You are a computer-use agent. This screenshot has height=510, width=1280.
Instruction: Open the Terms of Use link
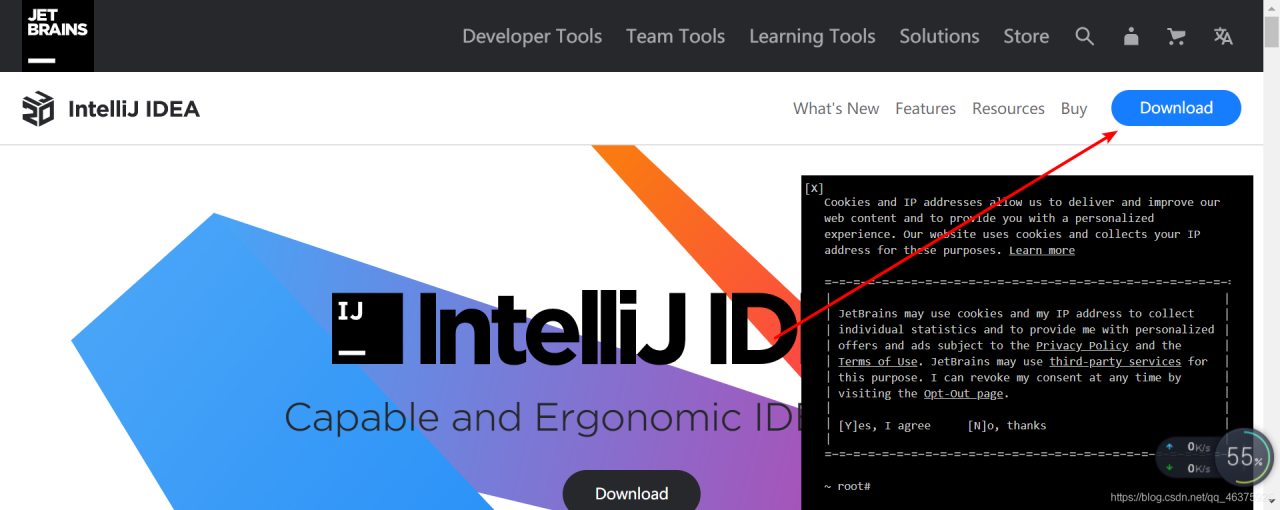point(877,361)
